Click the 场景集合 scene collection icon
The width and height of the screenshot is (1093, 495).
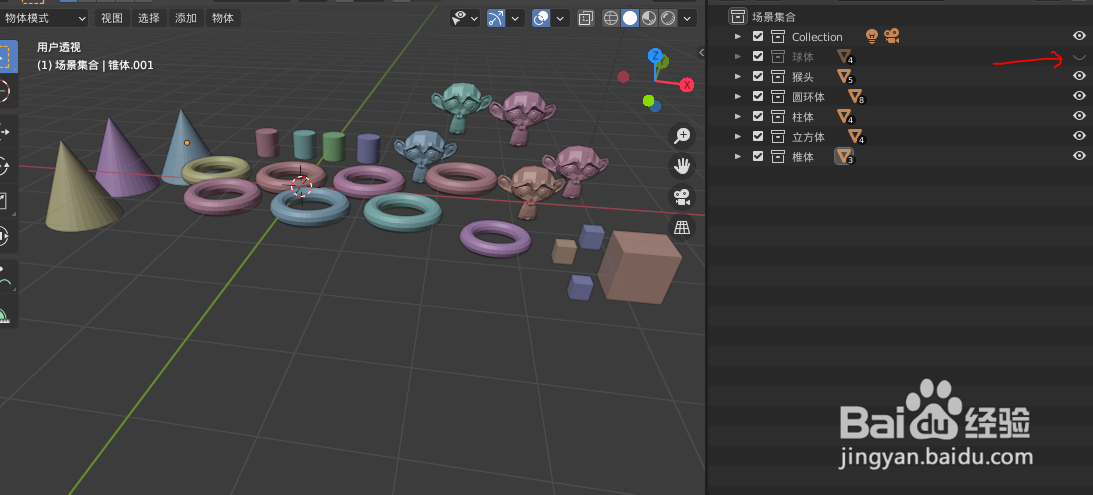coord(737,17)
